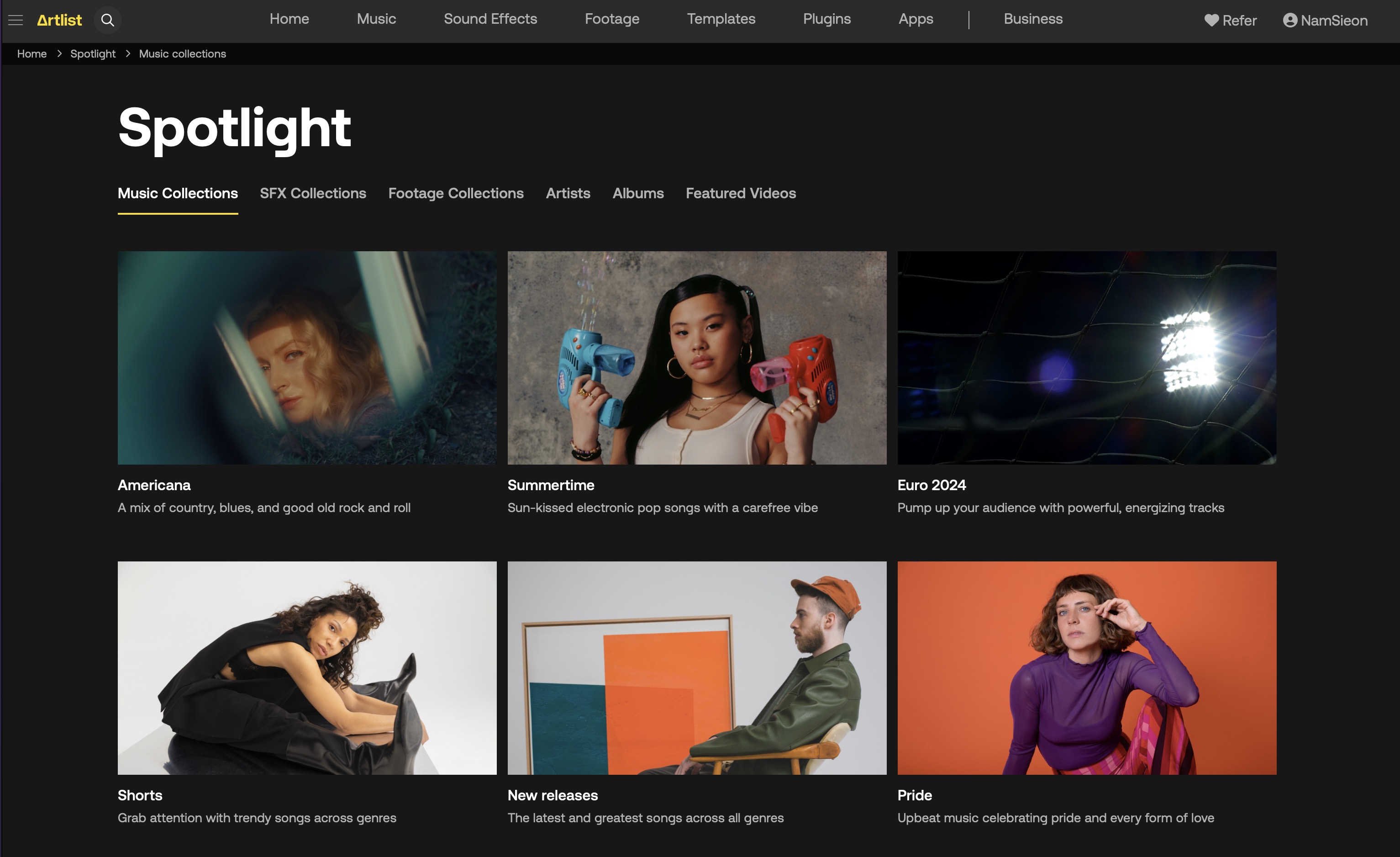Open the New releases collection thumbnail
Screen dimensions: 1400x857
697,668
